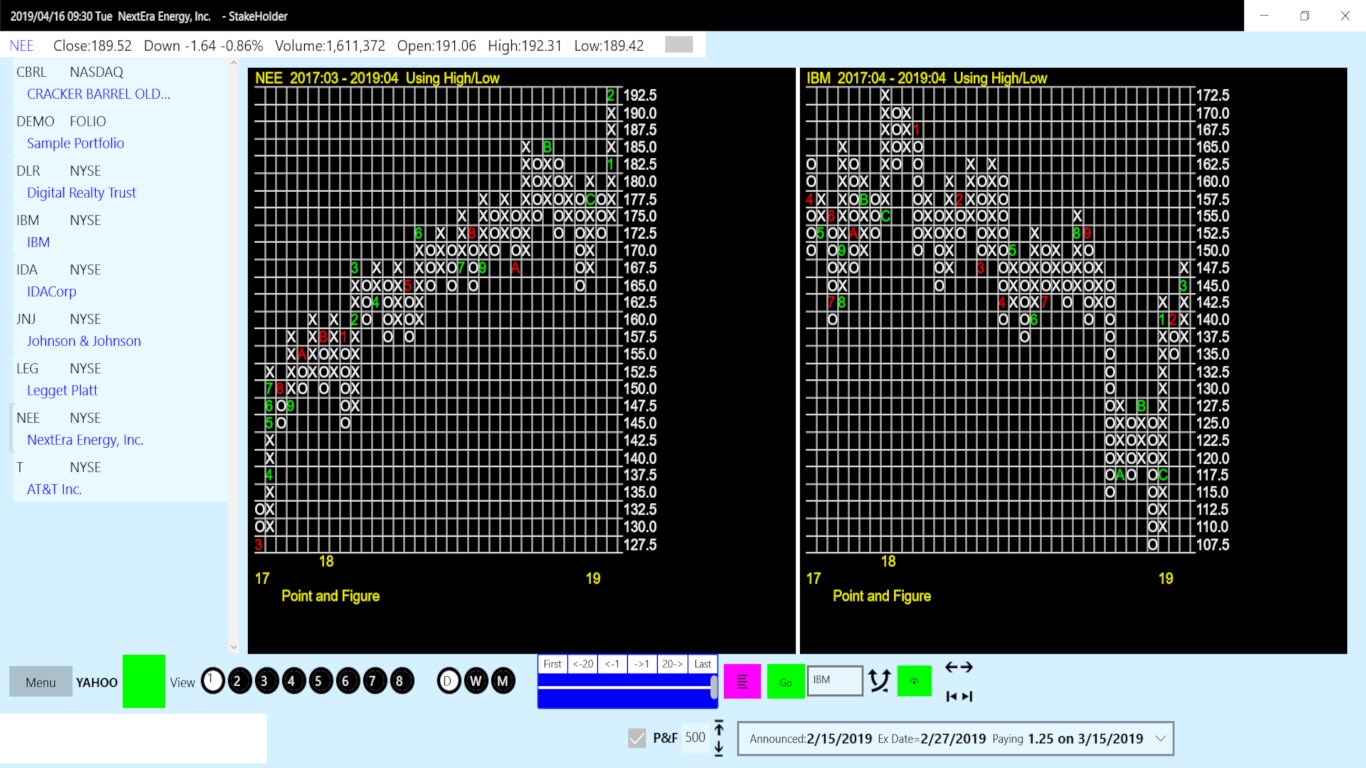This screenshot has height=768, width=1366.
Task: Select NextEra Energy, Inc. in watchlist
Action: (85, 440)
